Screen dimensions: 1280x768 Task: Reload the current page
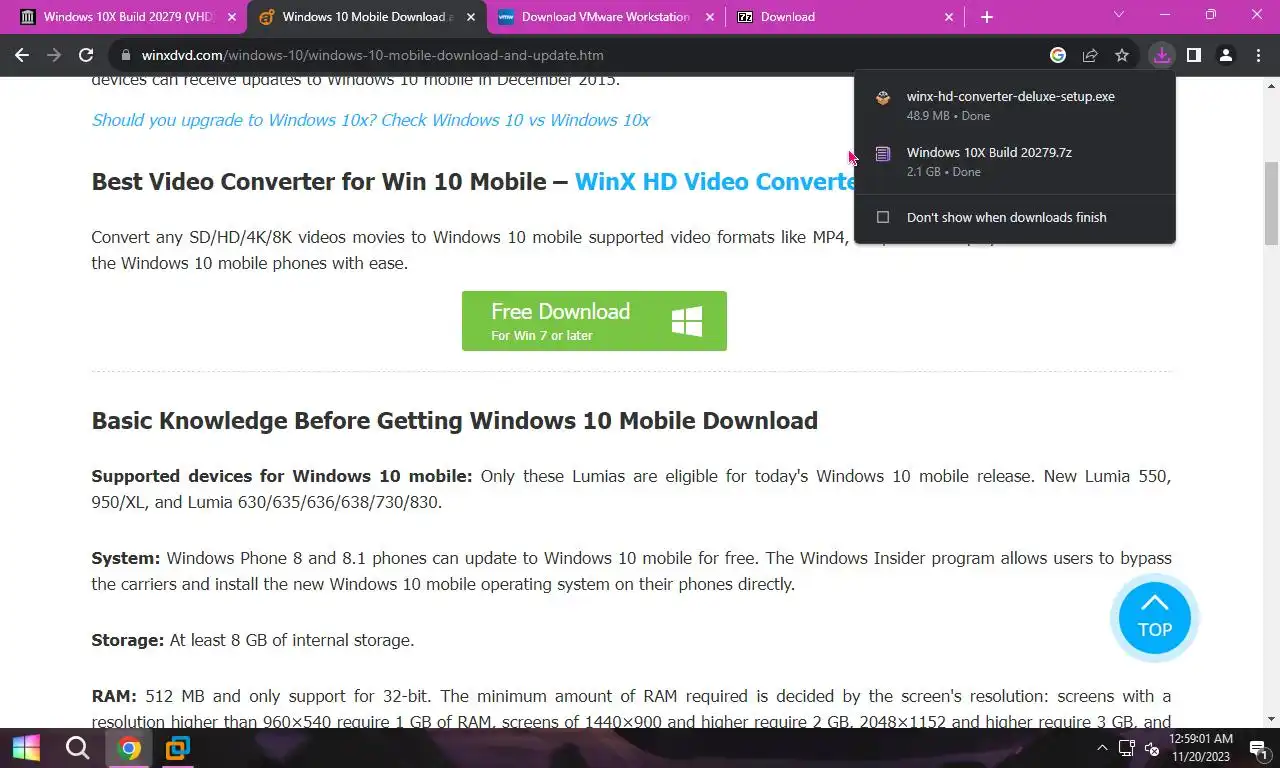[x=86, y=55]
